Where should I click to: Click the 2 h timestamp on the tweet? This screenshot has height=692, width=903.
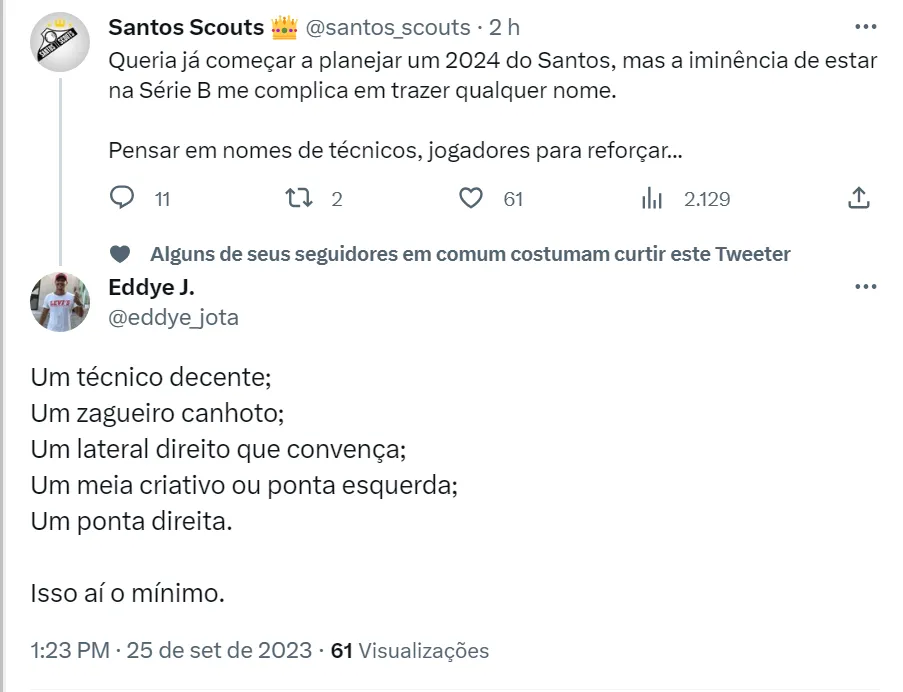click(504, 27)
